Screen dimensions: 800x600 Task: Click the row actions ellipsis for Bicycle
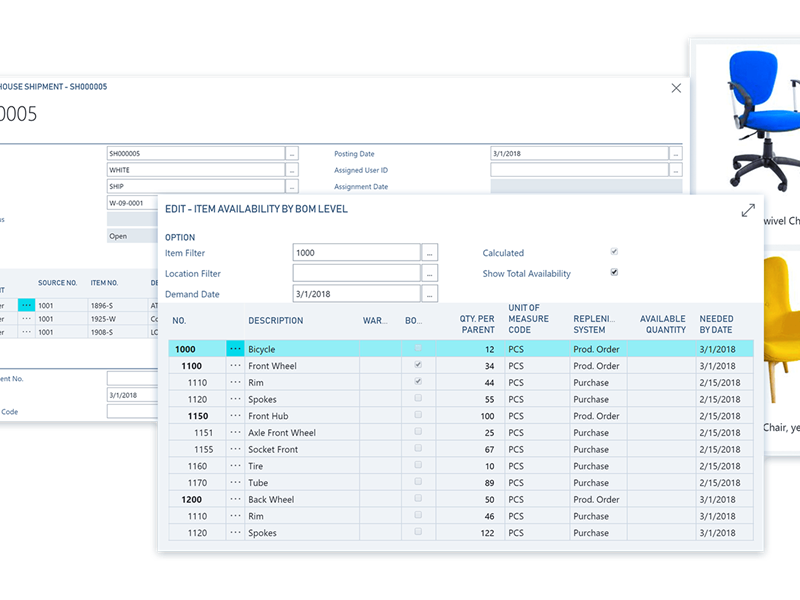(x=235, y=349)
